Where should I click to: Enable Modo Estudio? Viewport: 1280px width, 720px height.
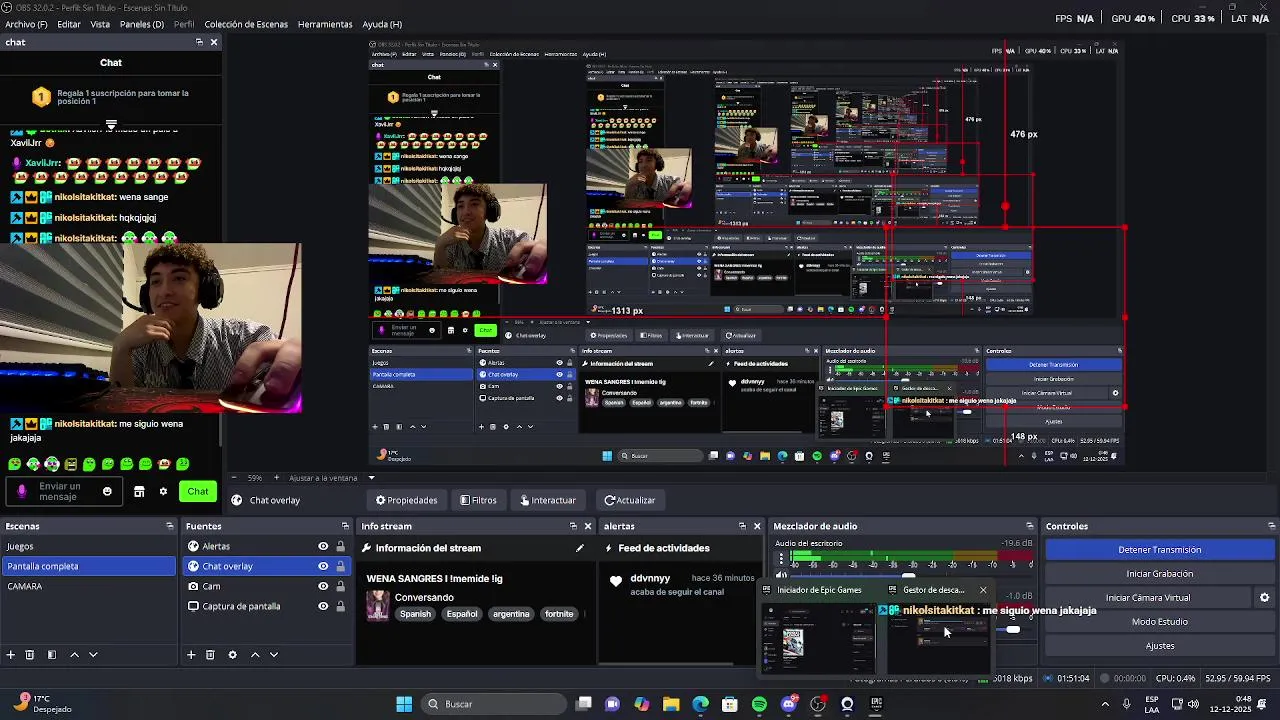point(1160,622)
